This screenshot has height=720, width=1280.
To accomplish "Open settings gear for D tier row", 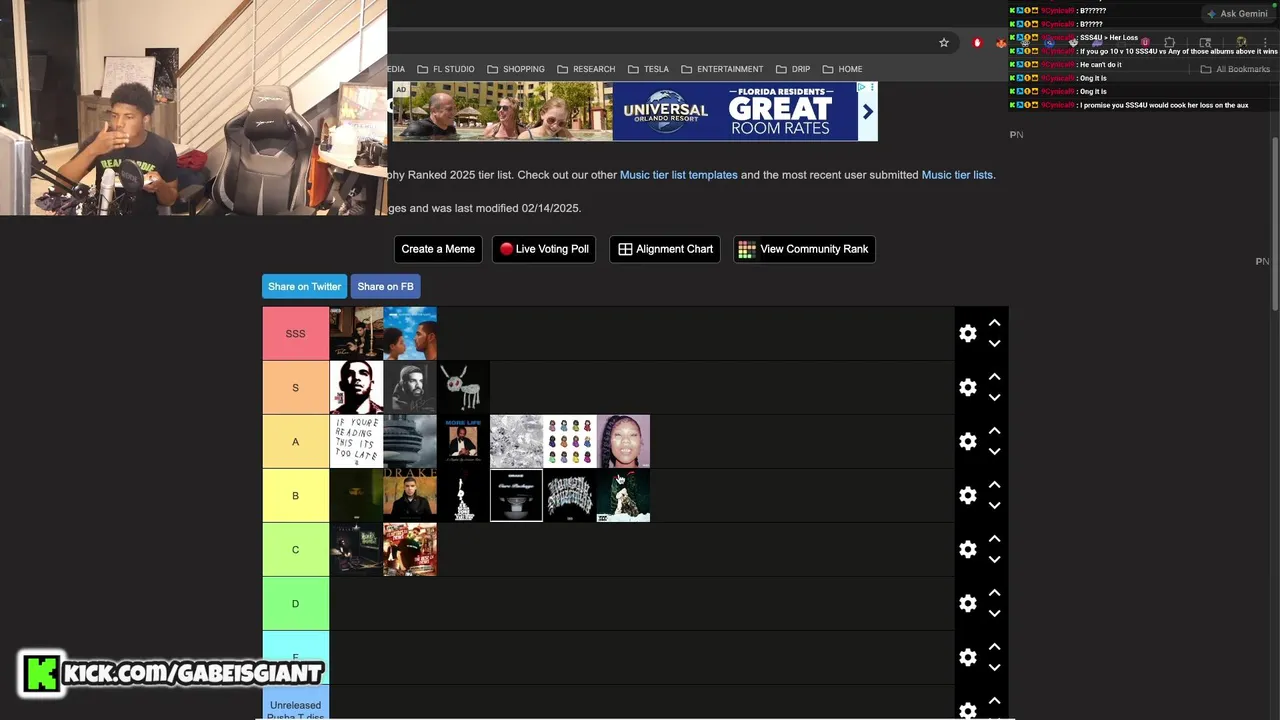I will click(x=967, y=603).
